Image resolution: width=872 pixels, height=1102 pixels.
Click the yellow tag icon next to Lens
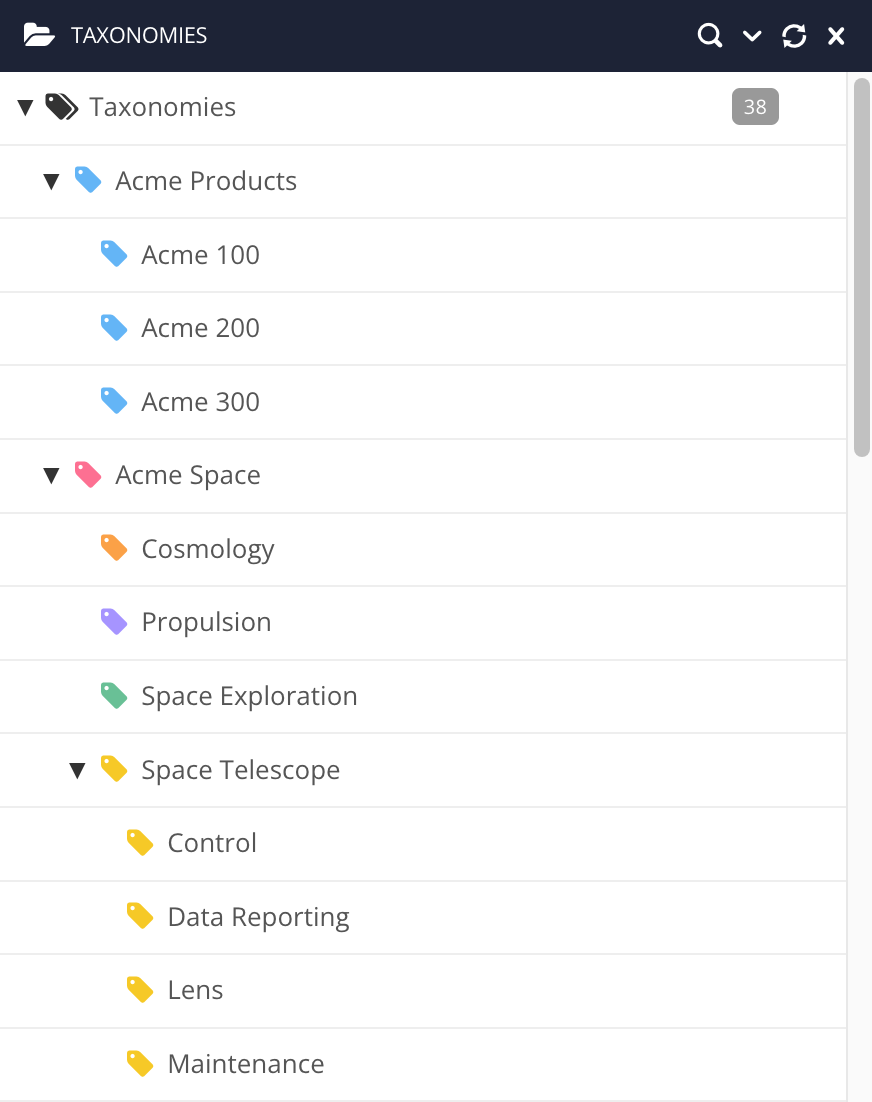click(140, 989)
